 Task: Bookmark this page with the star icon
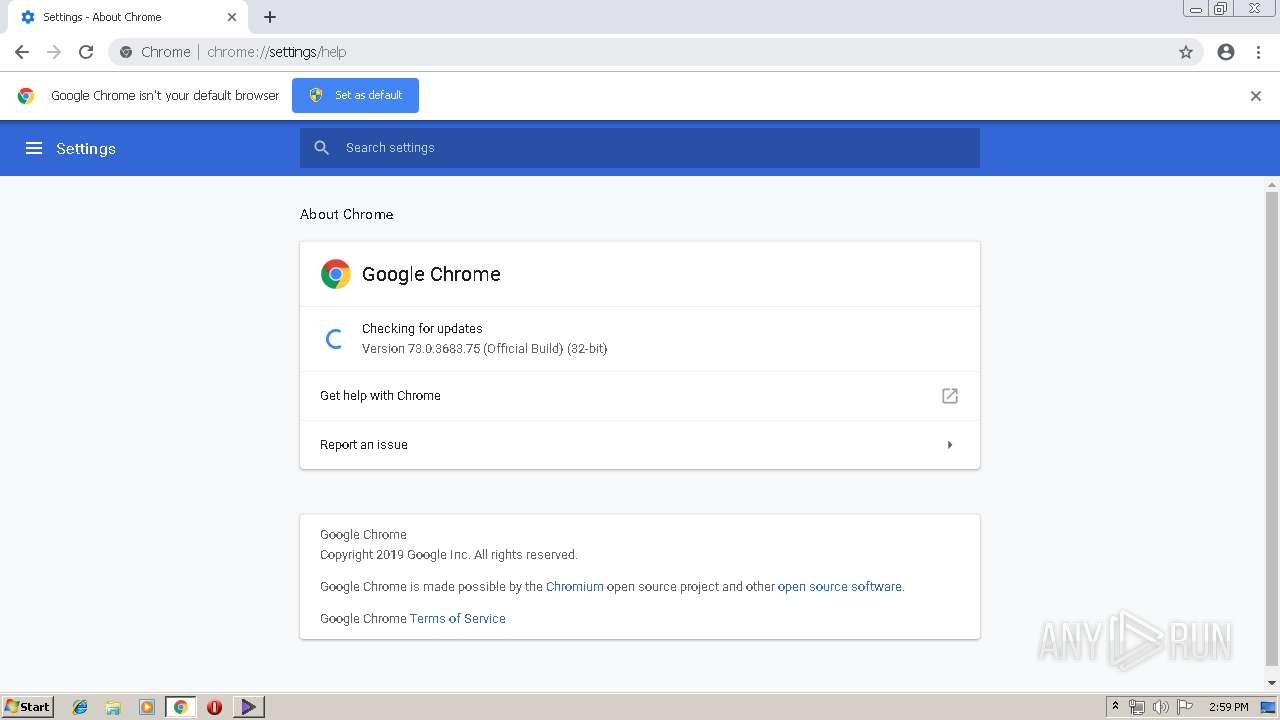tap(1186, 52)
